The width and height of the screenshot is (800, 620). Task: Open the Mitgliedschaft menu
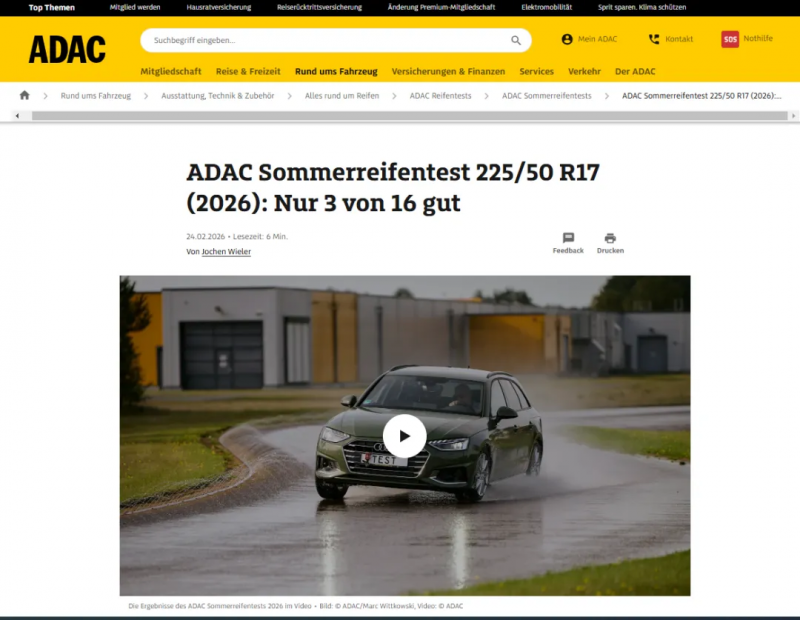coord(171,71)
